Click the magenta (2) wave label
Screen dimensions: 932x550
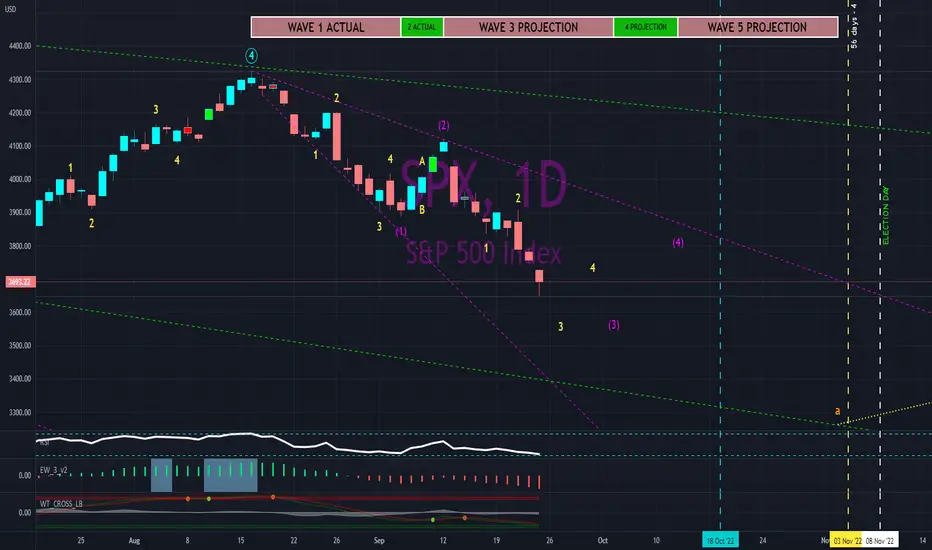[x=444, y=125]
